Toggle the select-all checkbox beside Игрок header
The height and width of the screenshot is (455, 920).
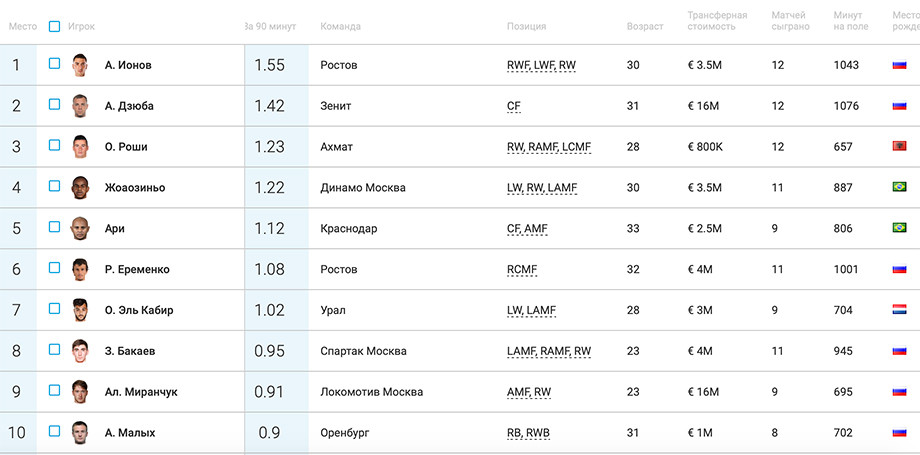[54, 26]
